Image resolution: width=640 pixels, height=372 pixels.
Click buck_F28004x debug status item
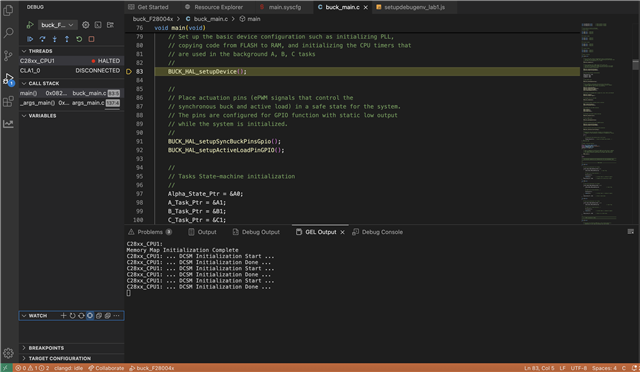click(151, 368)
